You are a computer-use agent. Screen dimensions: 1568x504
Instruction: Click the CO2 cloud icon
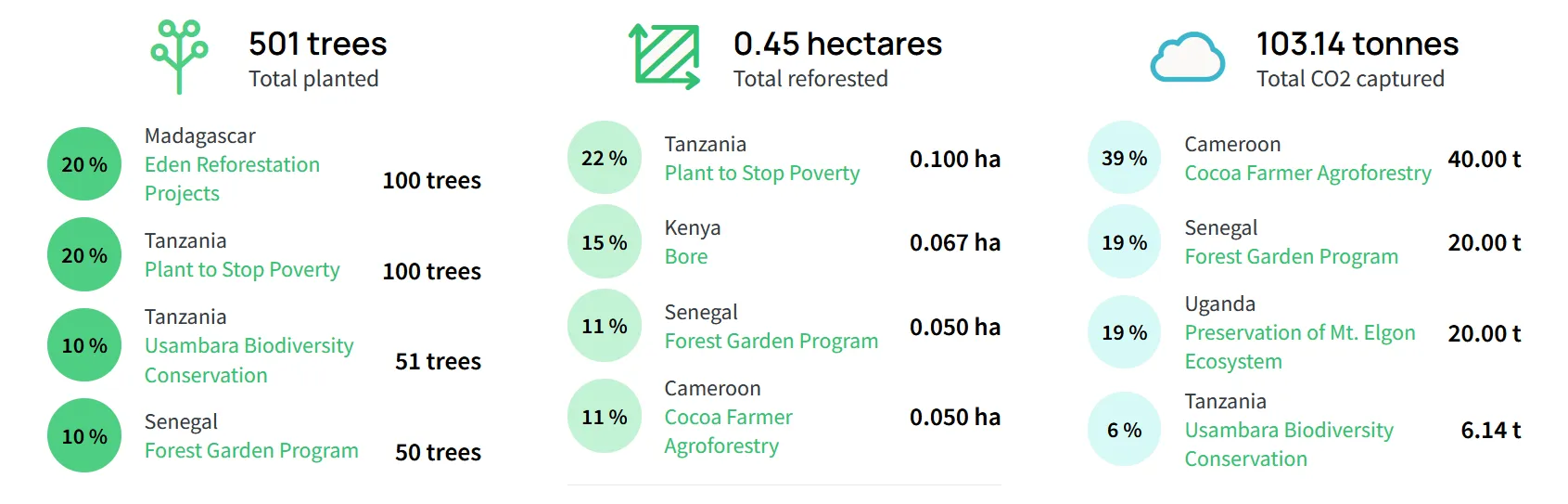(1187, 57)
